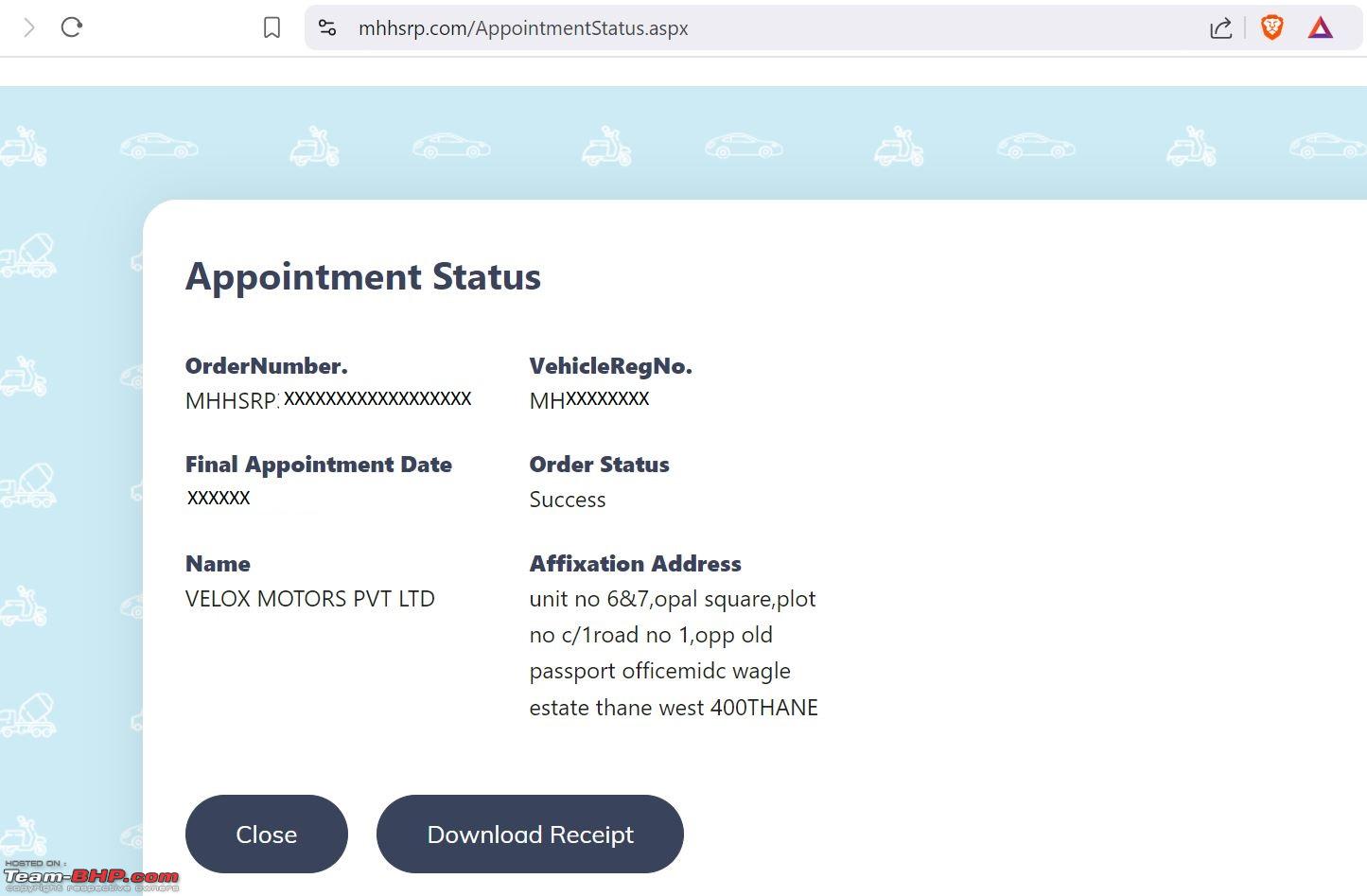Click VELOX MOTORS PVT LTD text
The image size is (1367, 896).
click(310, 599)
